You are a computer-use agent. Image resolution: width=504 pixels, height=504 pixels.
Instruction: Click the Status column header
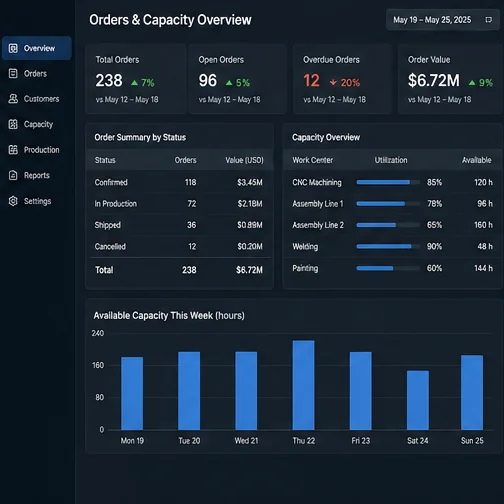click(105, 160)
